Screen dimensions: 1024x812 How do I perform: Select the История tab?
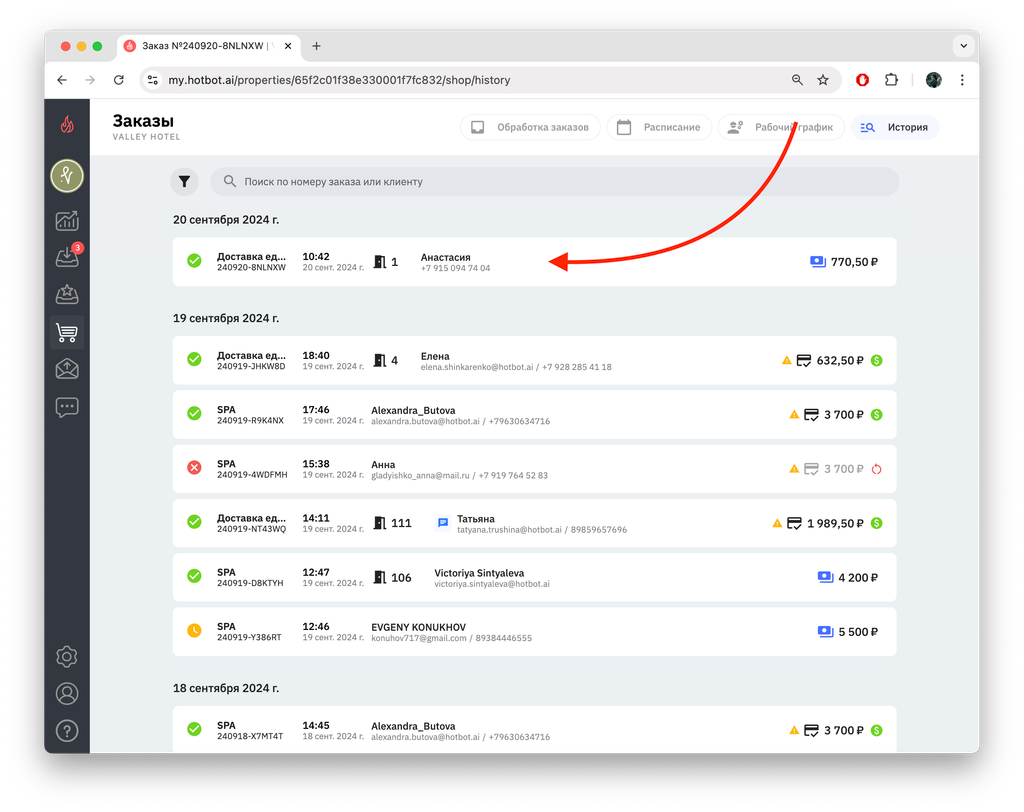[895, 127]
